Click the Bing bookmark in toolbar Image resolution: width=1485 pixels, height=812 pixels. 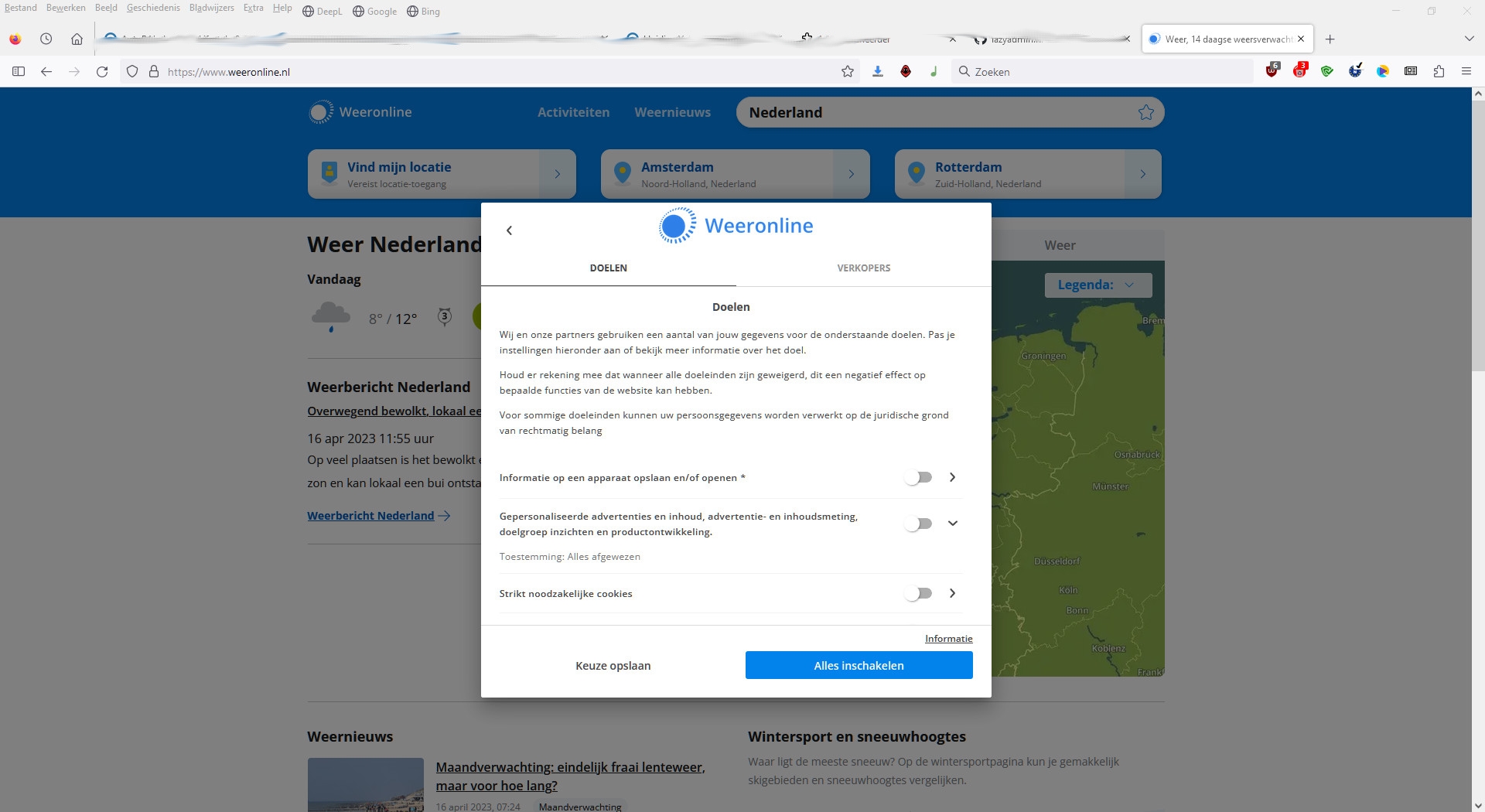pos(423,11)
